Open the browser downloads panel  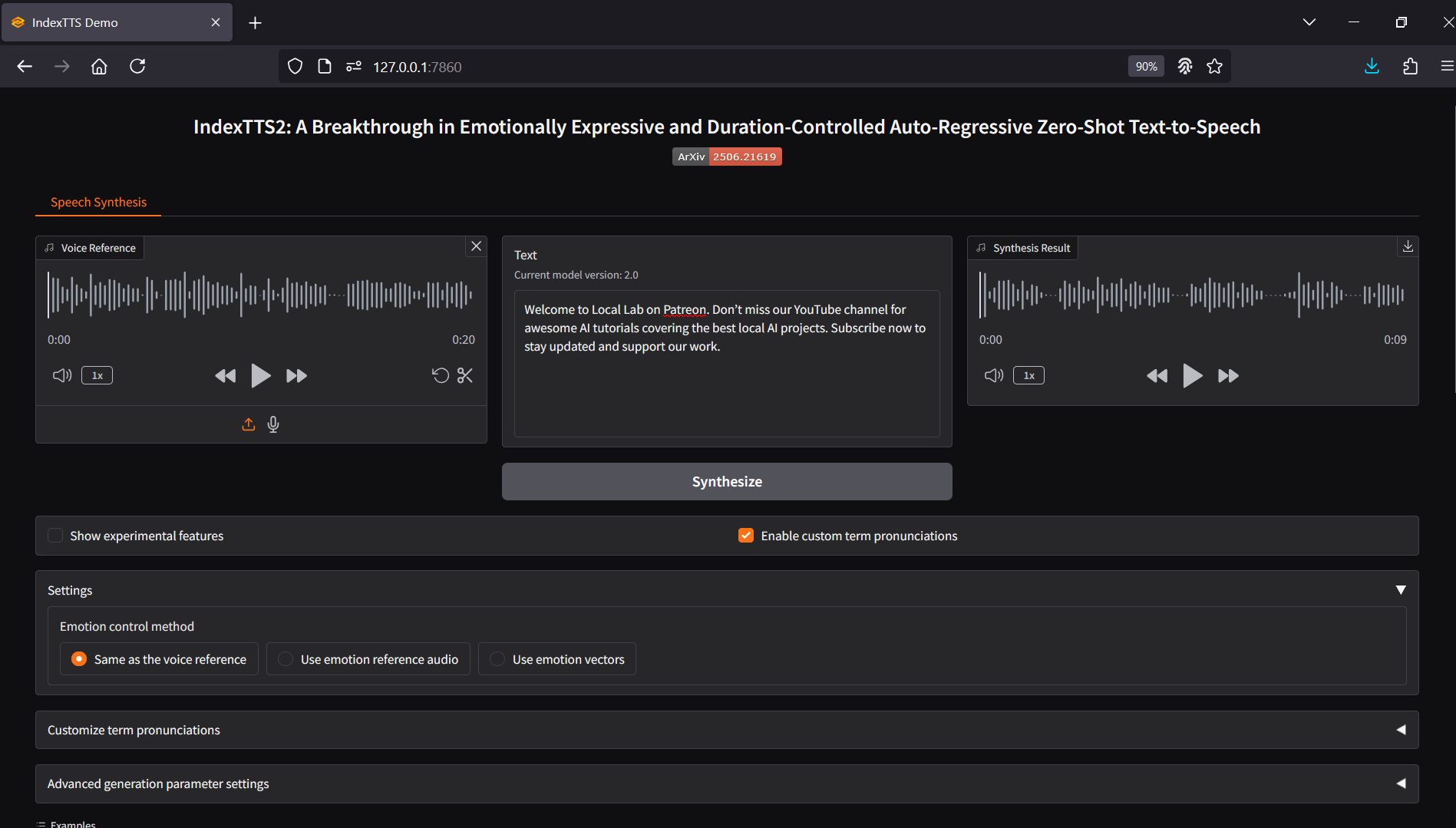(x=1372, y=66)
